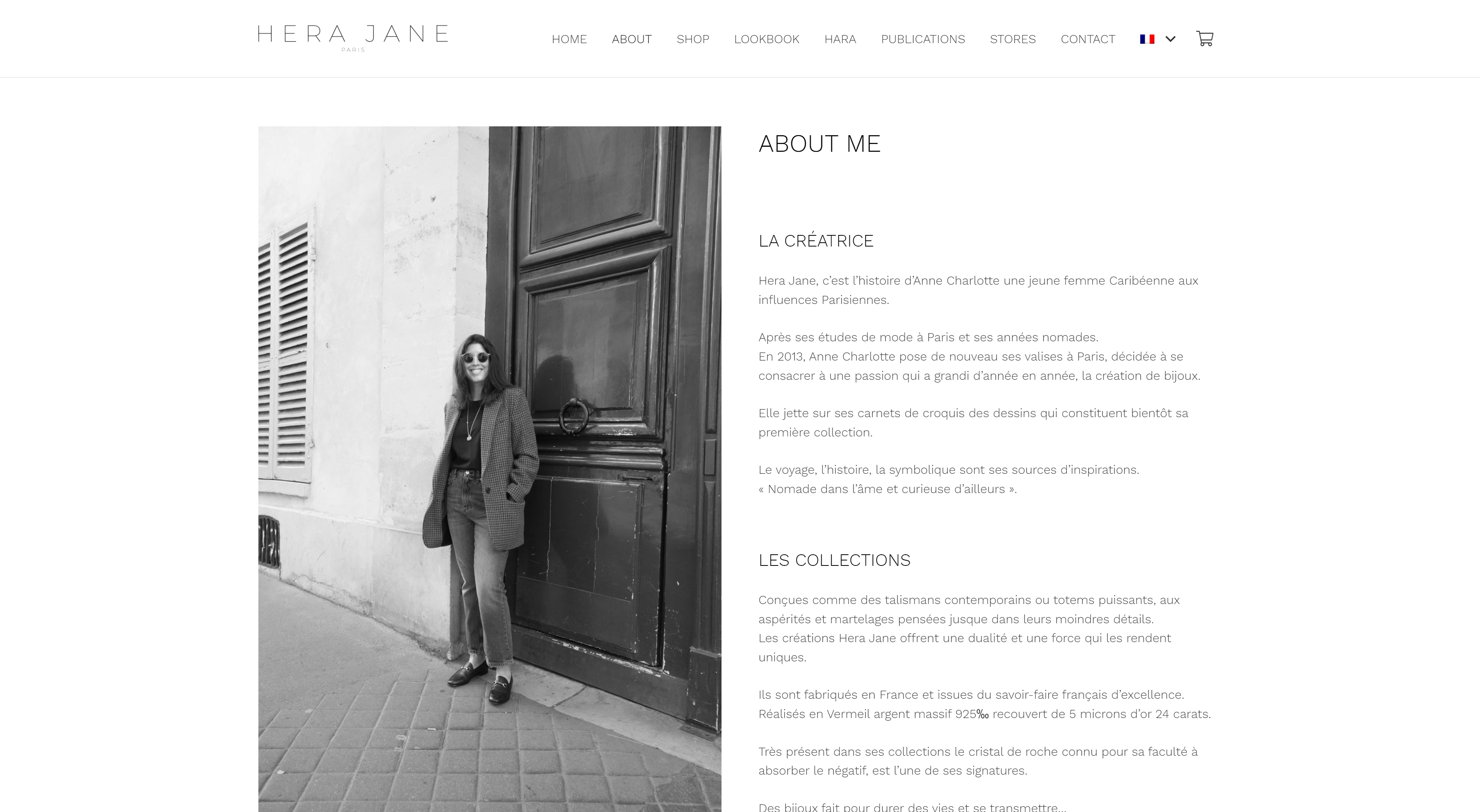Expand the language selector chevron

pos(1171,39)
